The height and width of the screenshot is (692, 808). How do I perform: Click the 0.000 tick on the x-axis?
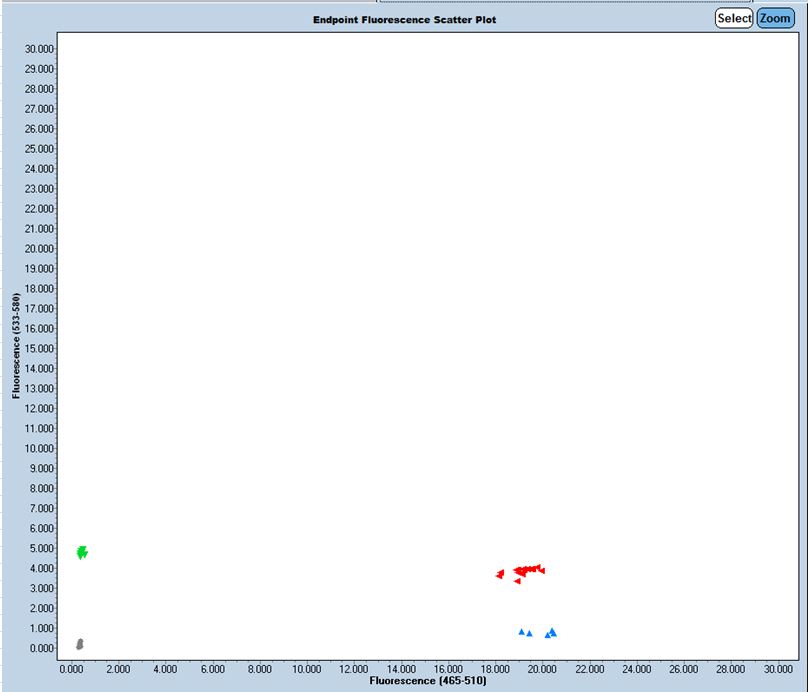coord(72,667)
